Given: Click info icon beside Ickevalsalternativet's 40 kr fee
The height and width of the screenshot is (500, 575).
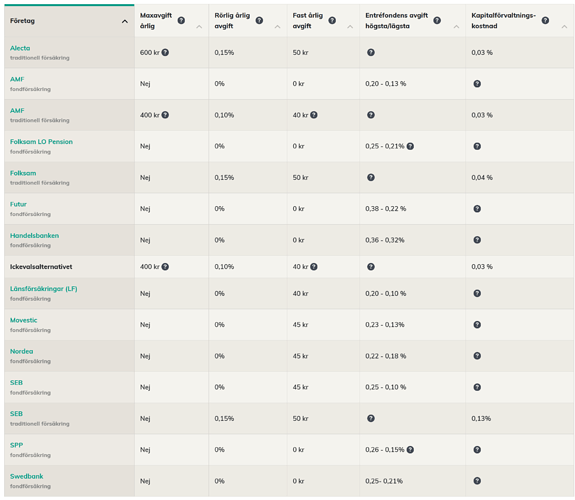Looking at the screenshot, I should pos(314,267).
